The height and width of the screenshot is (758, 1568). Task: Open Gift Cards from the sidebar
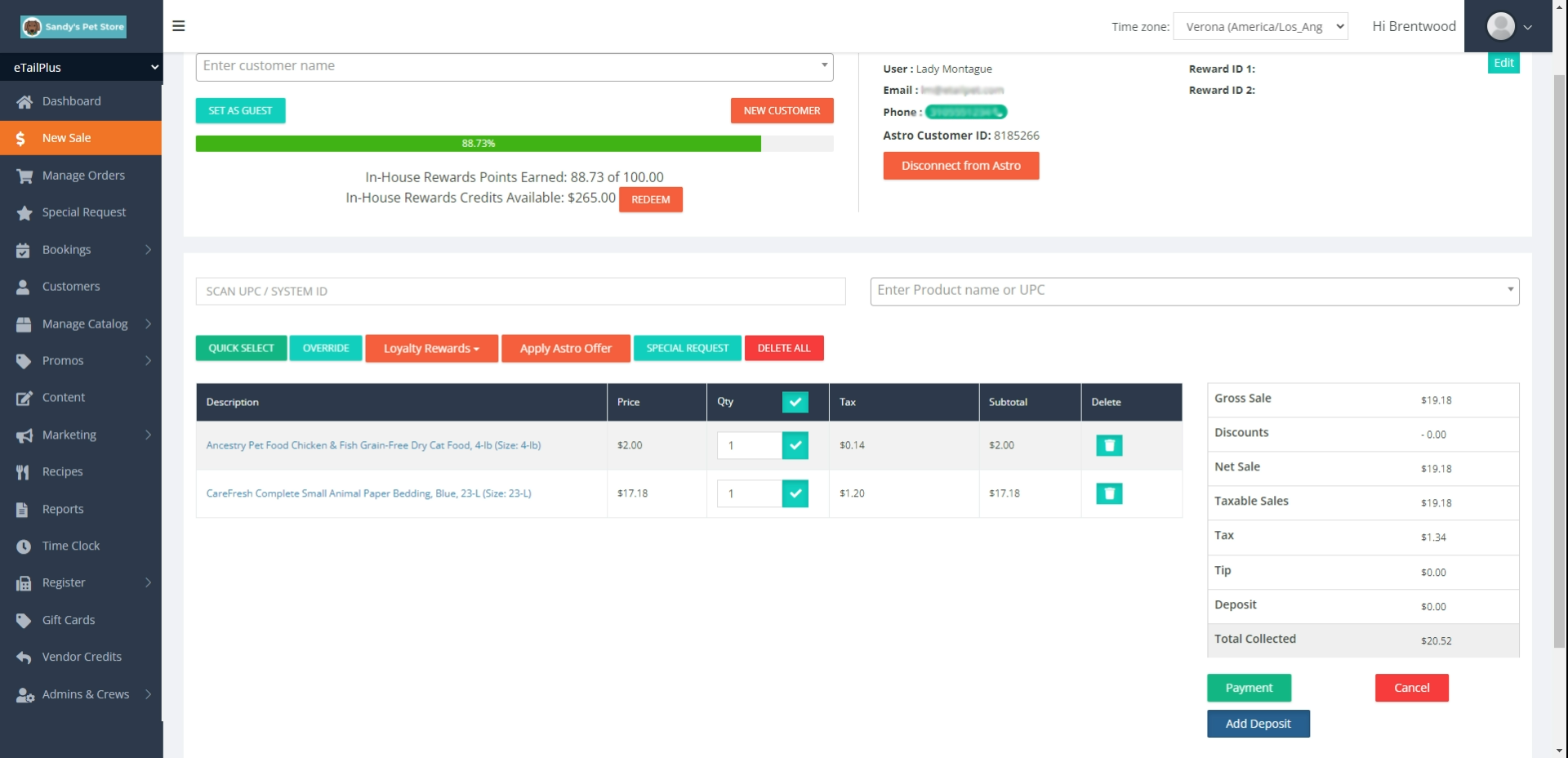coord(69,619)
